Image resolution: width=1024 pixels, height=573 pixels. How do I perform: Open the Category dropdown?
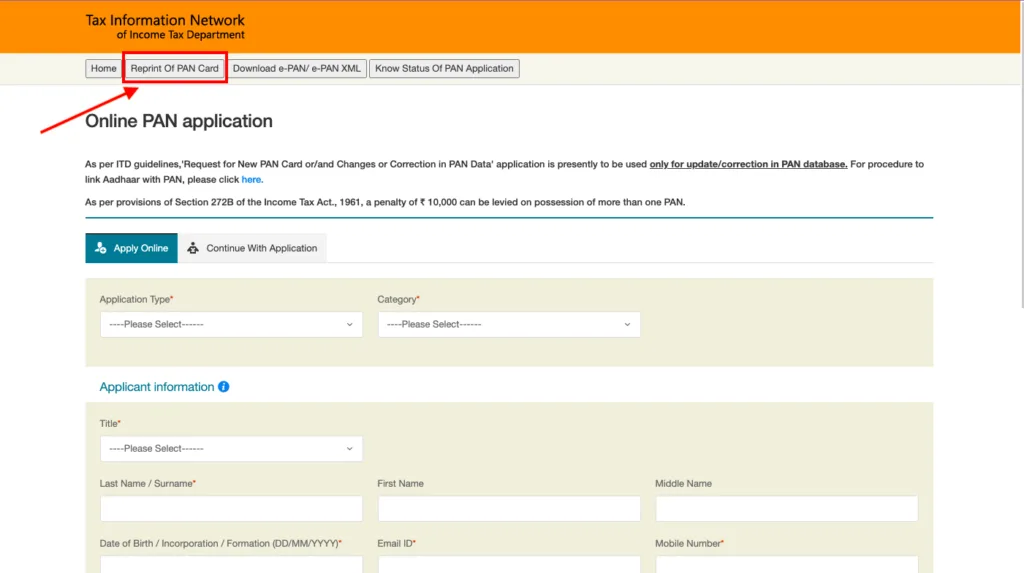pos(509,325)
